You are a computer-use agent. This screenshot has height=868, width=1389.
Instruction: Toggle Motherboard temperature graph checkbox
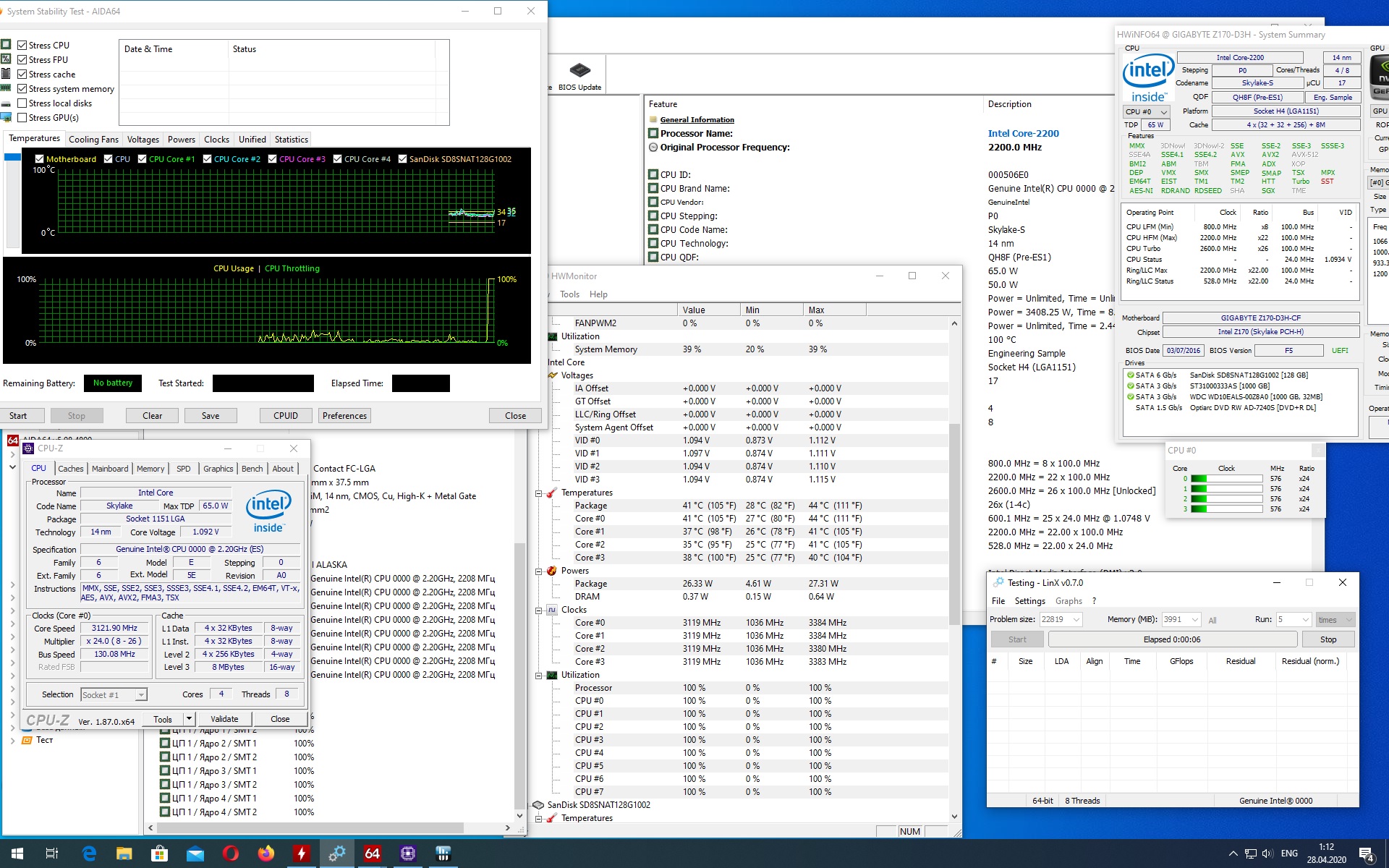(x=40, y=159)
